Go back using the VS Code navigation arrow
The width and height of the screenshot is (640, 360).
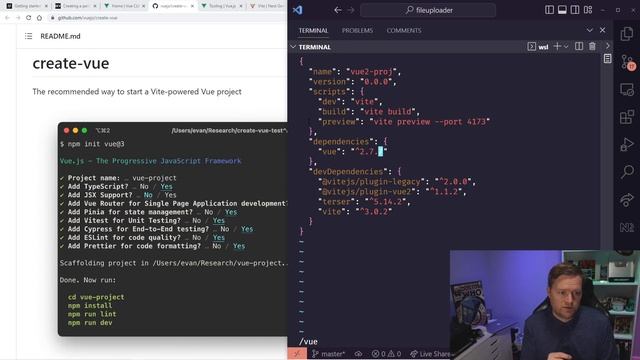(x=338, y=10)
